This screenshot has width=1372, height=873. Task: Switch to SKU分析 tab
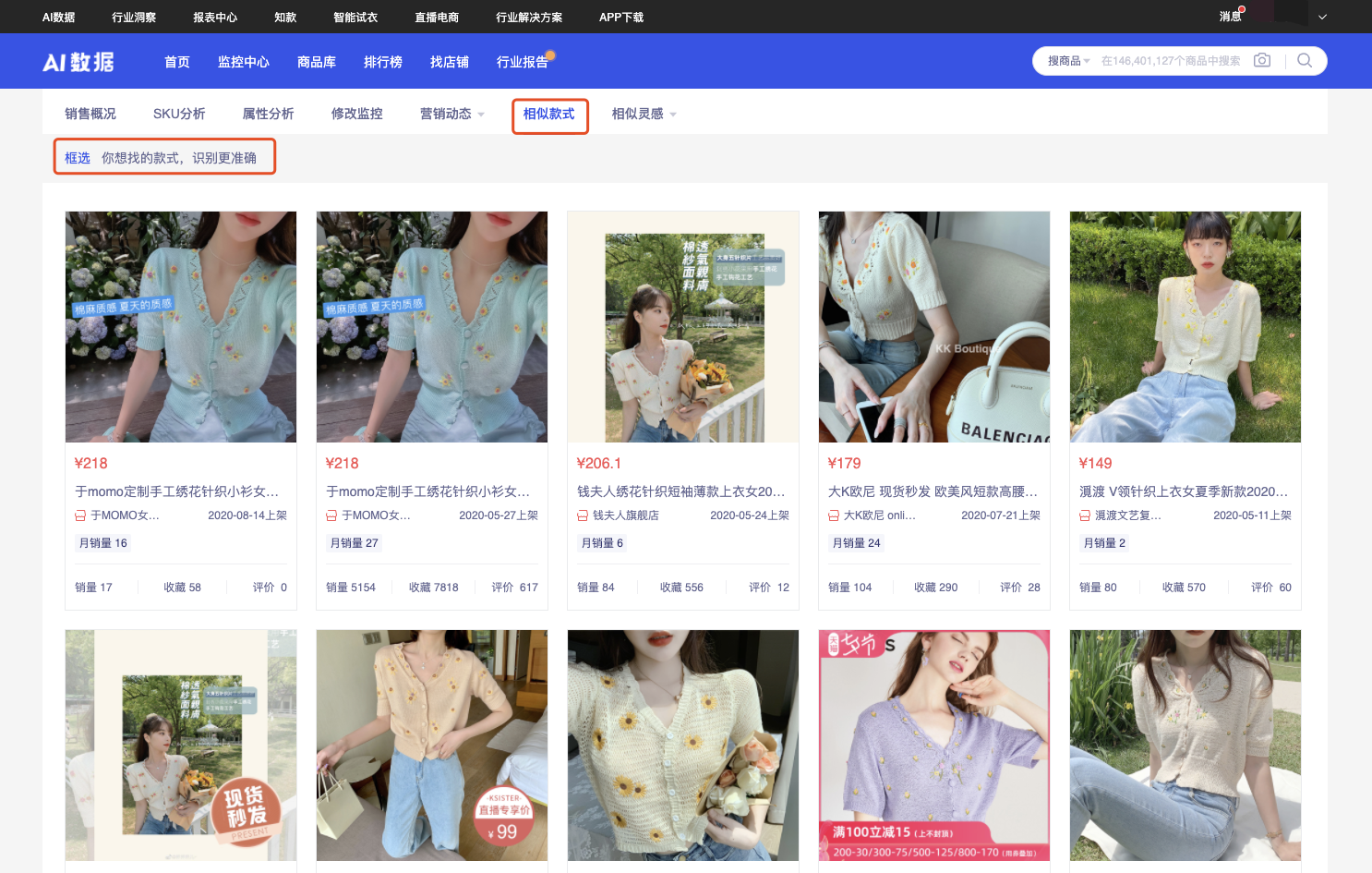click(x=179, y=114)
